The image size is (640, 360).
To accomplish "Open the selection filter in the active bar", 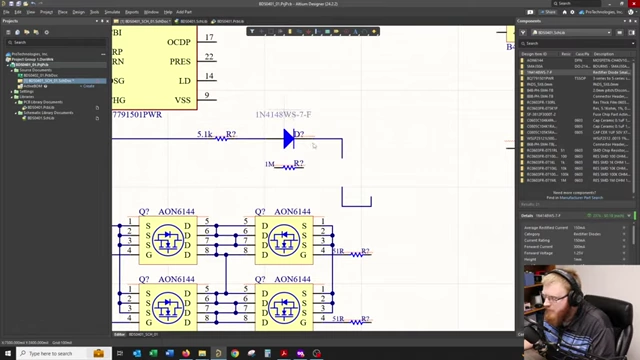I will pyautogui.click(x=252, y=31).
